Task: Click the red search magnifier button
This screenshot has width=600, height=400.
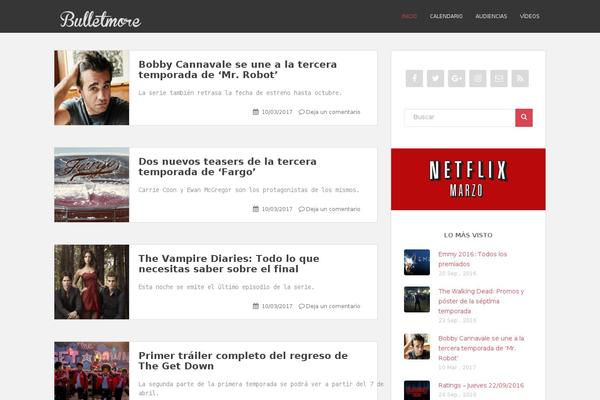Action: click(524, 118)
